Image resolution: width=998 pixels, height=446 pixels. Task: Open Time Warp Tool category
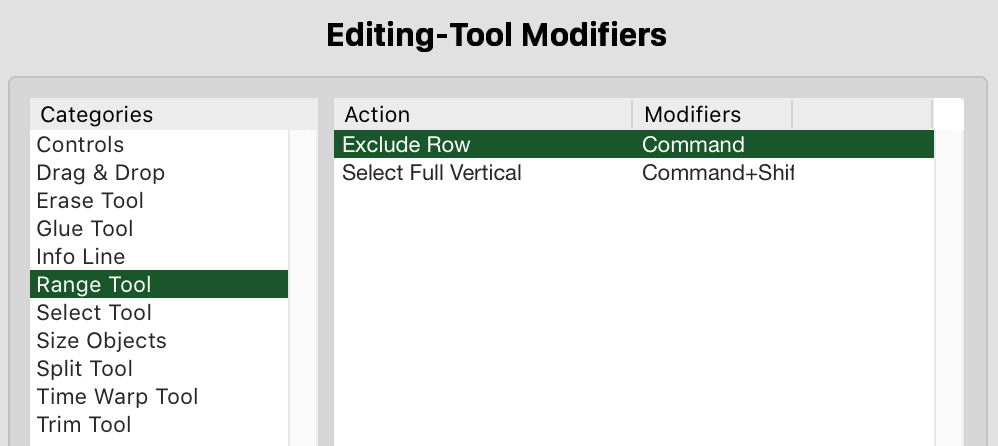[x=117, y=397]
